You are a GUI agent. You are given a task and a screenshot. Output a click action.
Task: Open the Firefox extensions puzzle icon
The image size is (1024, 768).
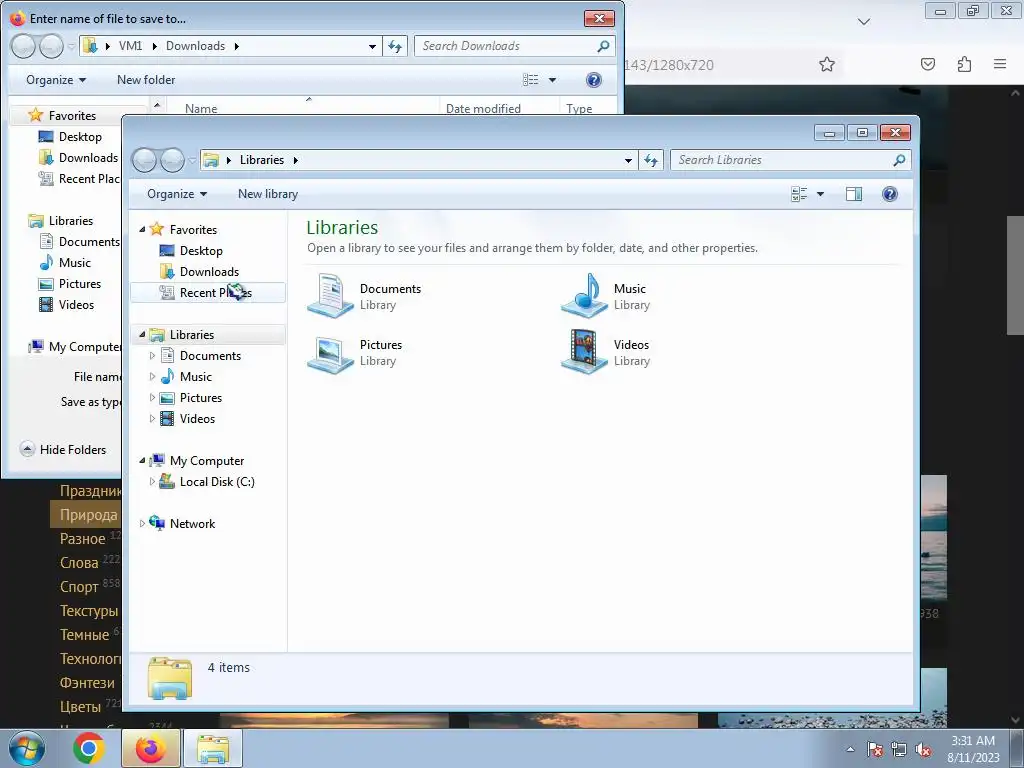click(x=964, y=64)
